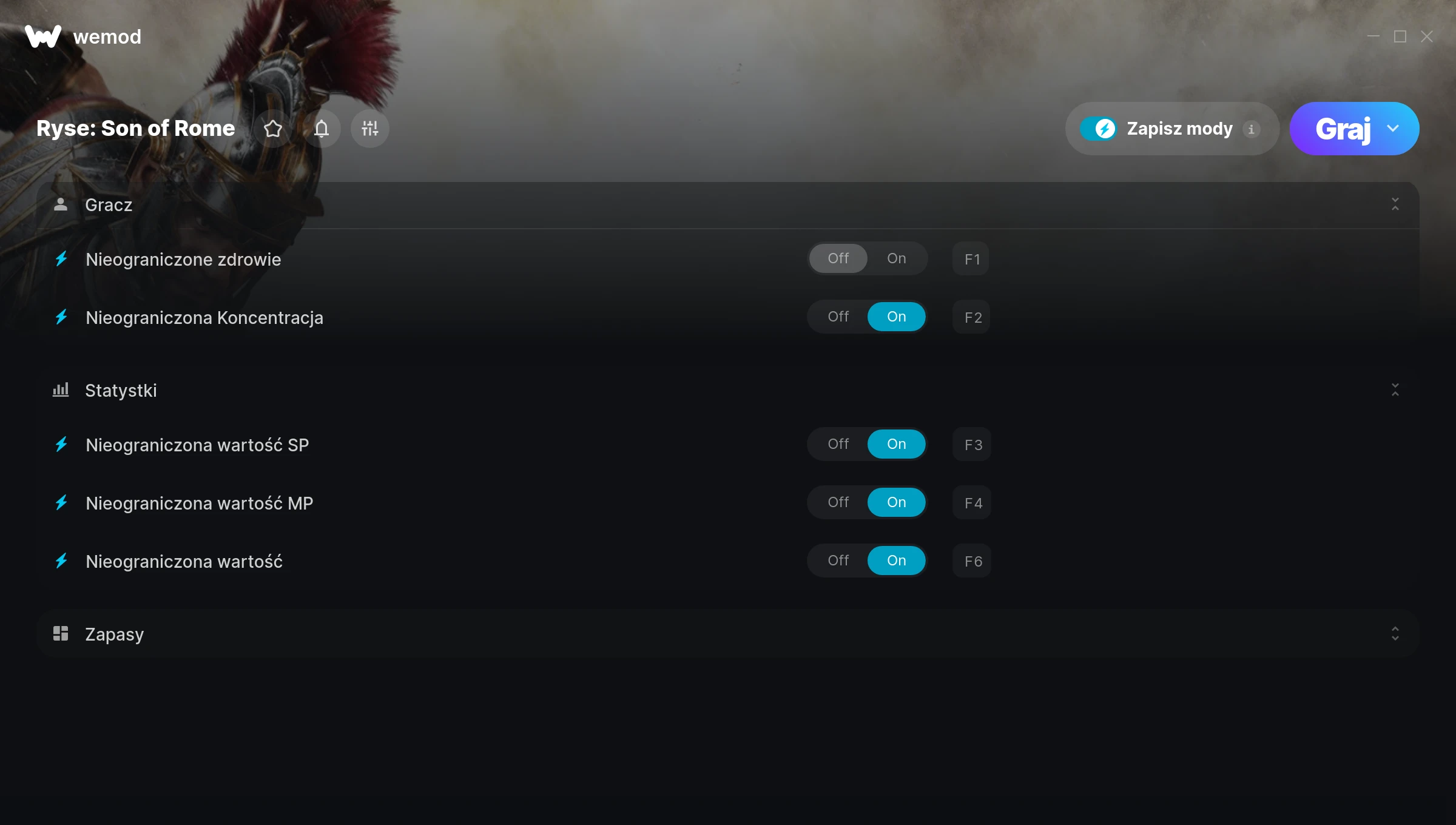This screenshot has height=825, width=1456.
Task: Expand the Zapasy section
Action: click(x=1395, y=633)
